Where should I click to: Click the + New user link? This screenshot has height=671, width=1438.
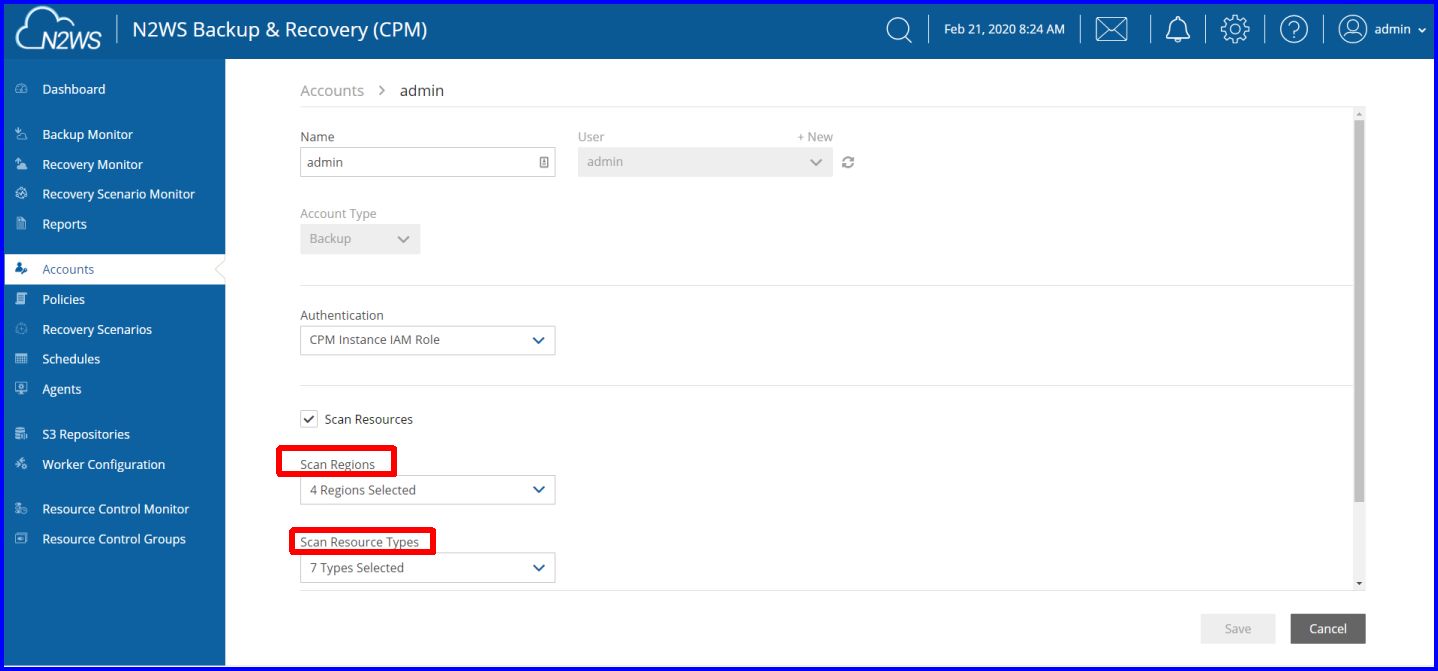(814, 137)
